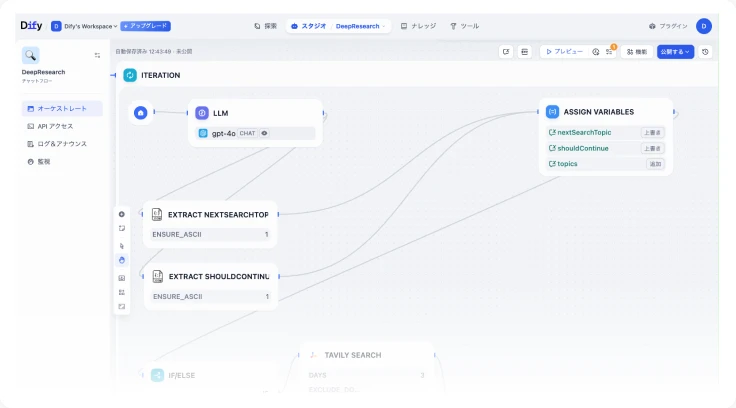The width and height of the screenshot is (736, 408).
Task: Click the add node plus icon
Action: pos(122,214)
